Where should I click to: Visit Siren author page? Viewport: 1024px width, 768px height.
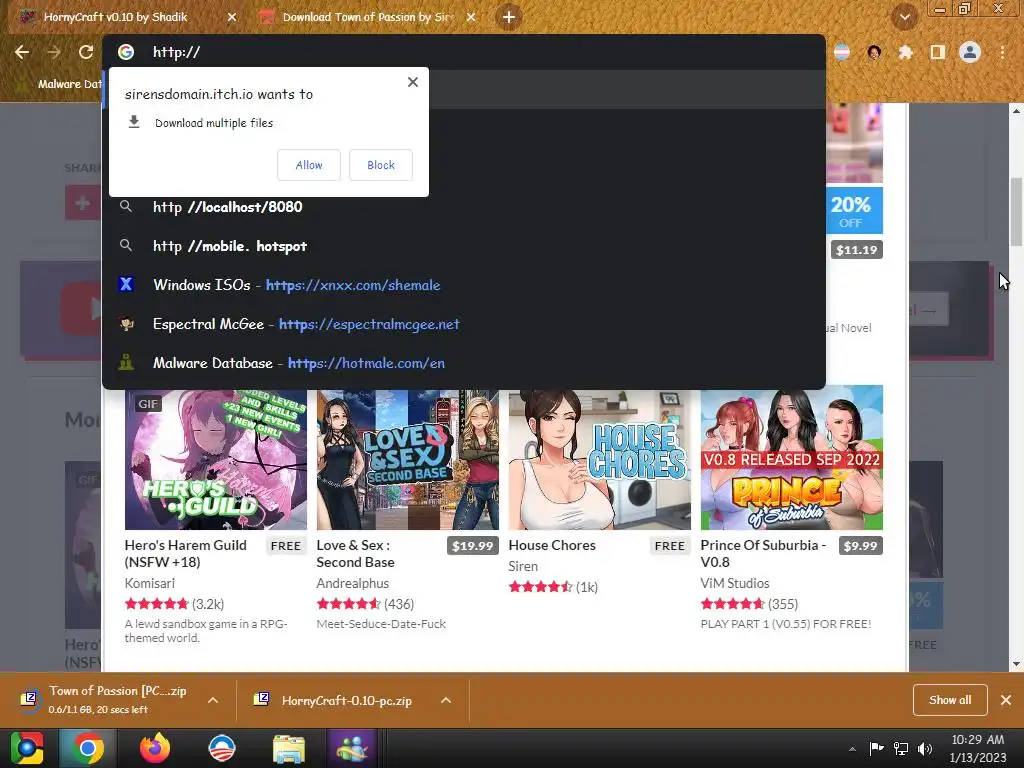523,566
